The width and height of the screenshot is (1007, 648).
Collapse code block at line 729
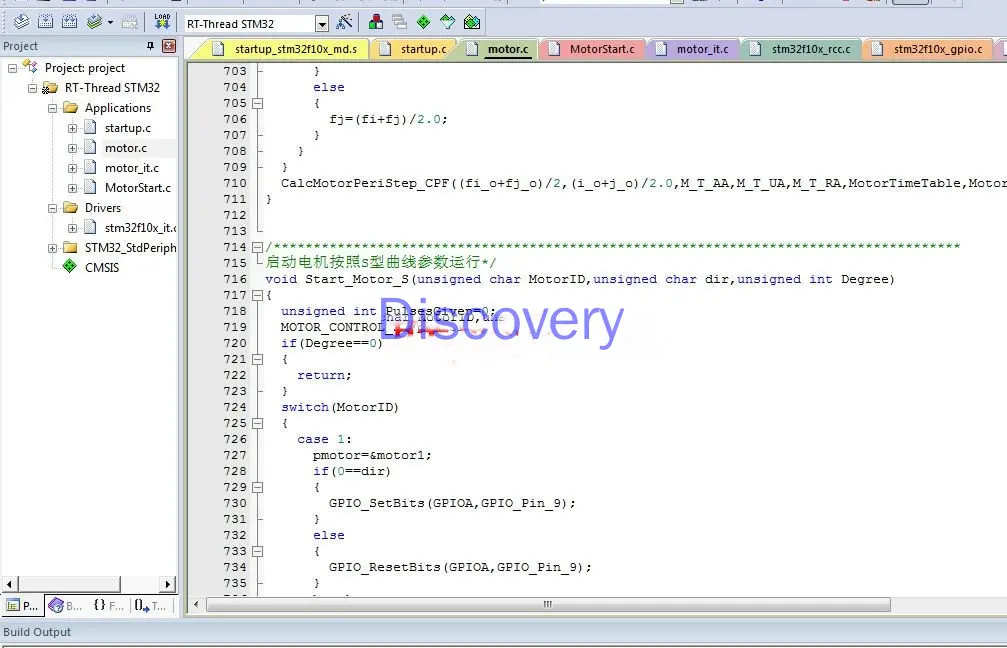(258, 487)
